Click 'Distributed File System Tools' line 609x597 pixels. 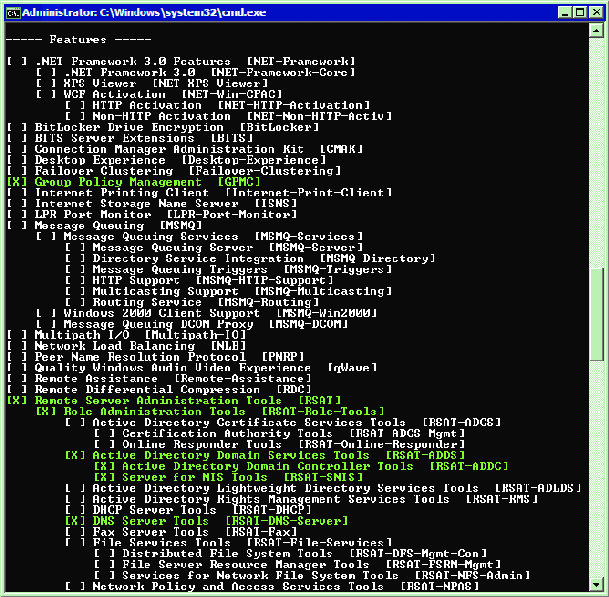291,553
